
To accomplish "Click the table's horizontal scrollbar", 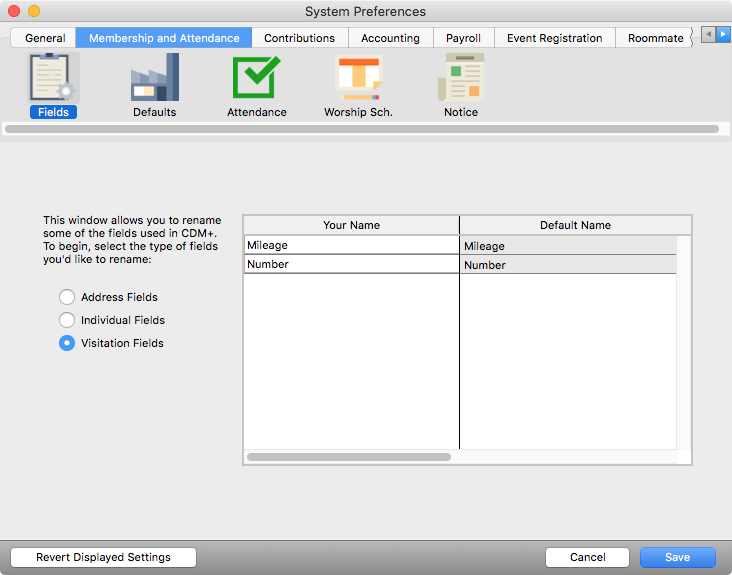I will tap(348, 457).
